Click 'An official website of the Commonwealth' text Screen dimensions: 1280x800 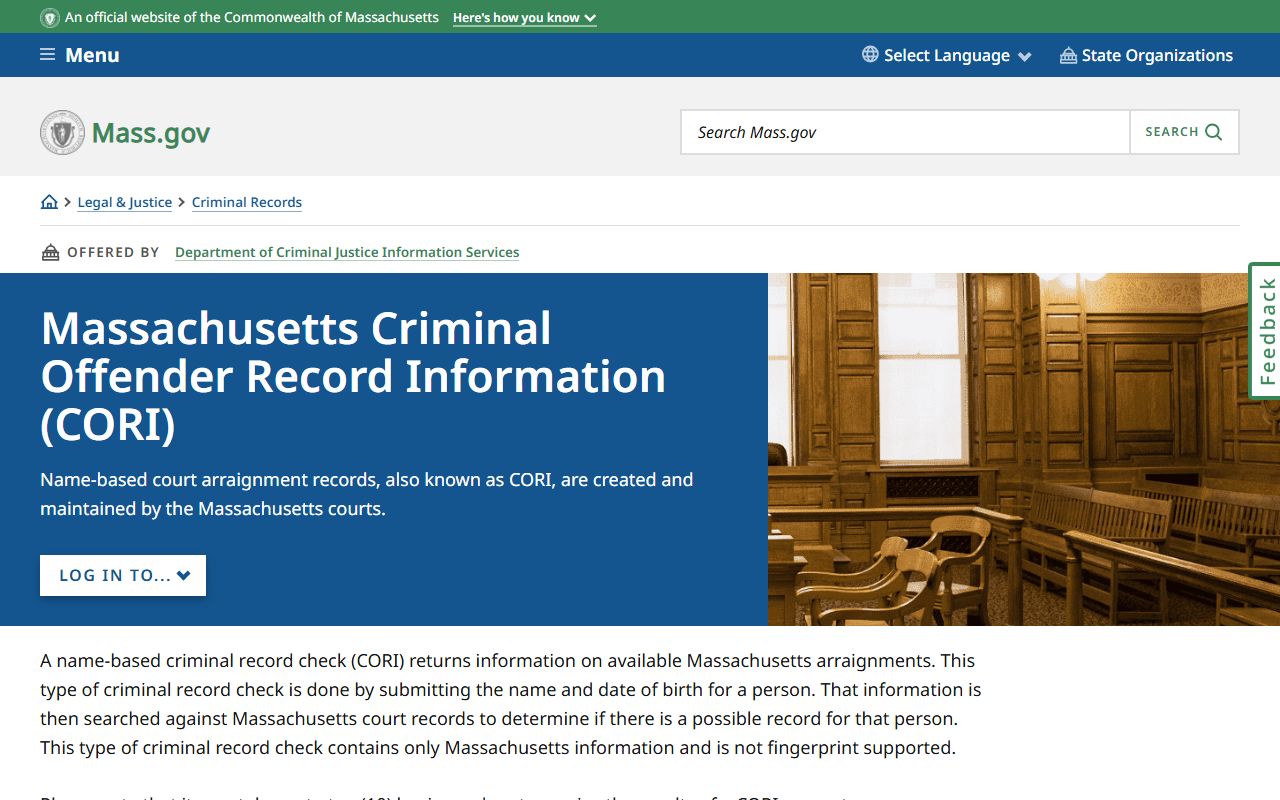pos(252,18)
